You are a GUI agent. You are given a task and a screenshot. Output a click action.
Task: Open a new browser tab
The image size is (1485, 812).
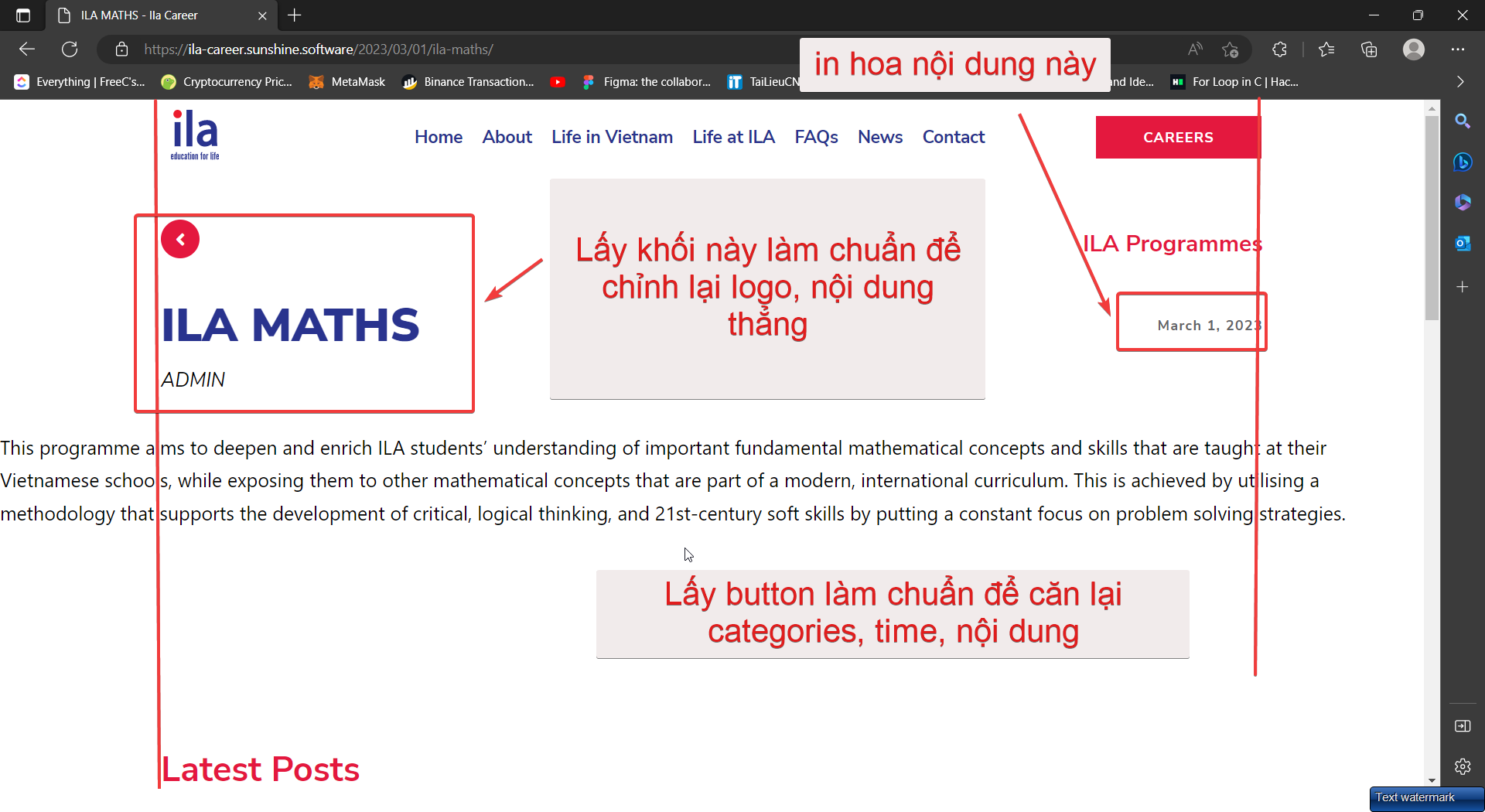coord(295,15)
